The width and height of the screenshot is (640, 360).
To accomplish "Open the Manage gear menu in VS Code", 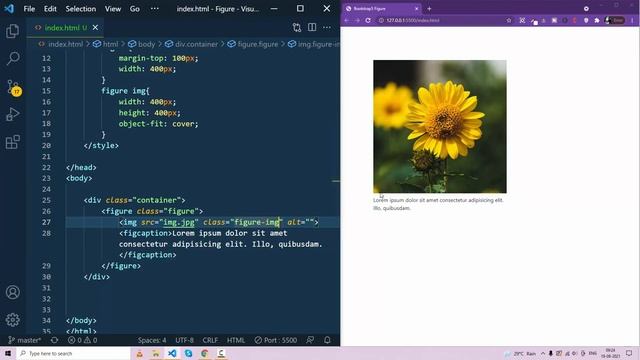I will coord(13,320).
